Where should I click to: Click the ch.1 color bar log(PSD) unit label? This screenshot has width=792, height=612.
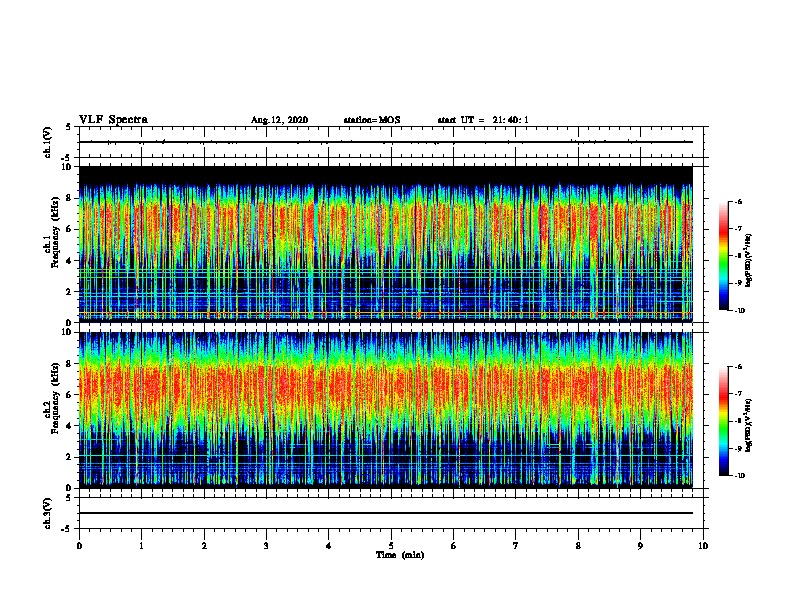coord(750,261)
